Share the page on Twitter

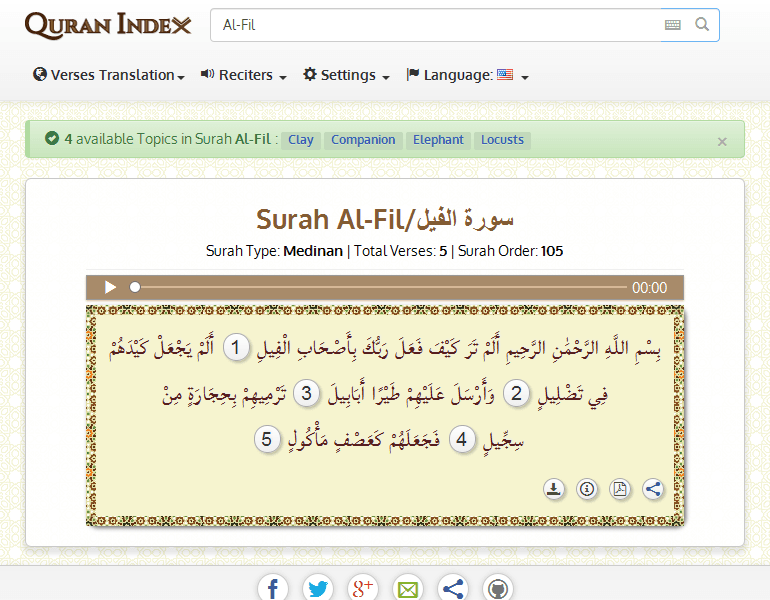coord(318,588)
